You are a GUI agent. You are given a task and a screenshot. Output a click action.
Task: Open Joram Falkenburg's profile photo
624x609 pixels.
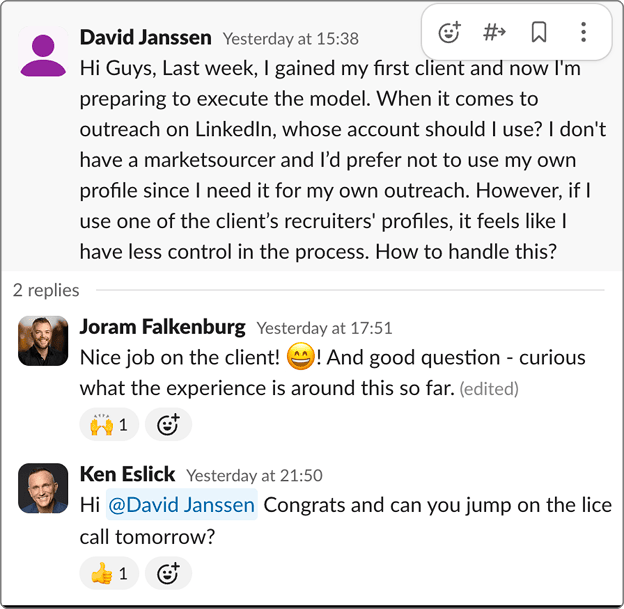[43, 341]
